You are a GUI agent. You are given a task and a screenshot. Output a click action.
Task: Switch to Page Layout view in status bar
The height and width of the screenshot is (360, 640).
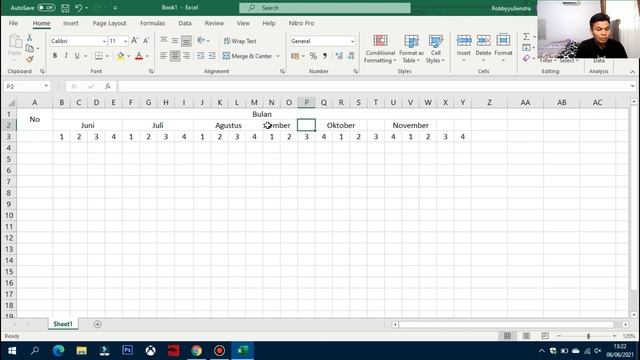(x=526, y=336)
